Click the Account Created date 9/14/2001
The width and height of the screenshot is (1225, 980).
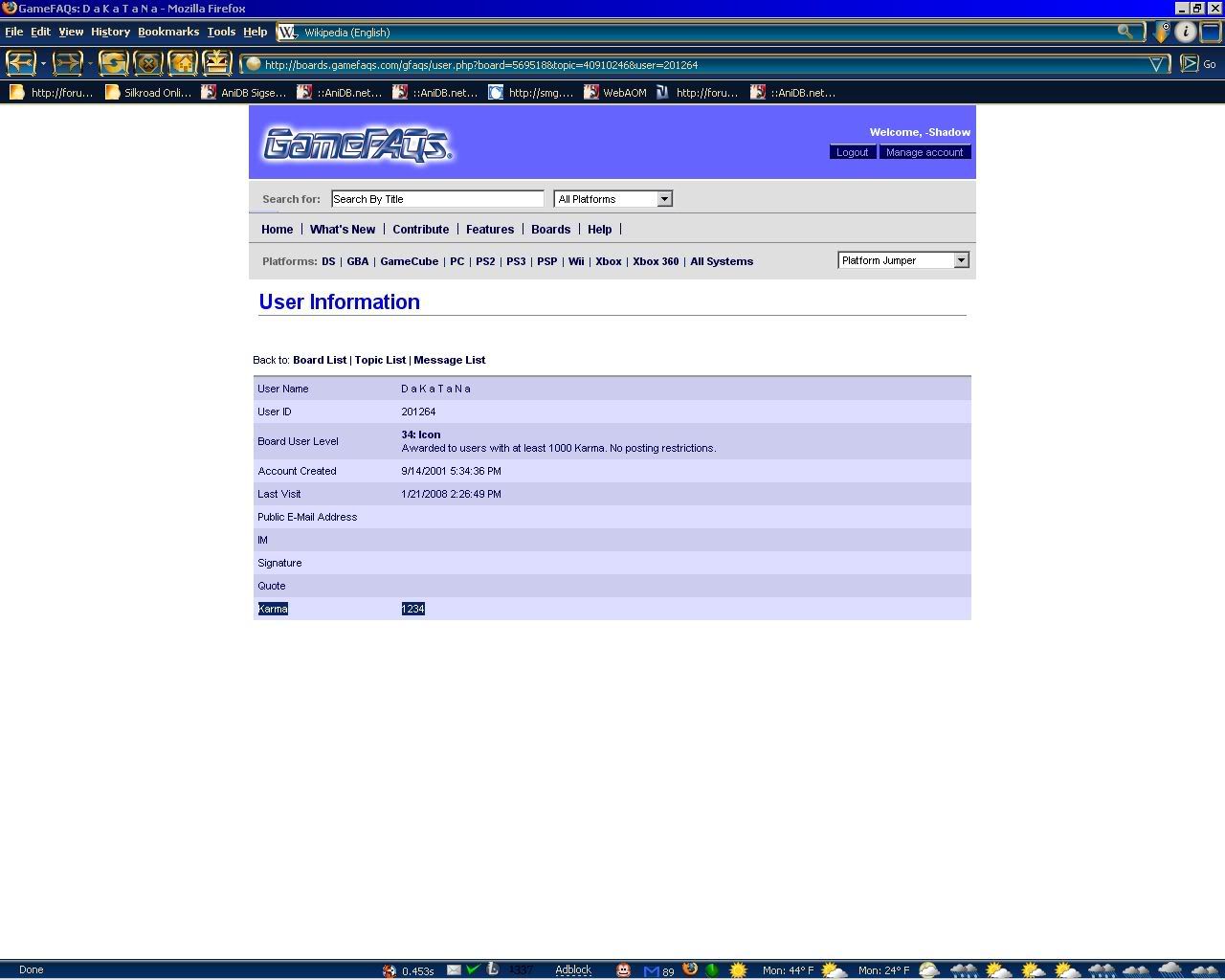452,471
